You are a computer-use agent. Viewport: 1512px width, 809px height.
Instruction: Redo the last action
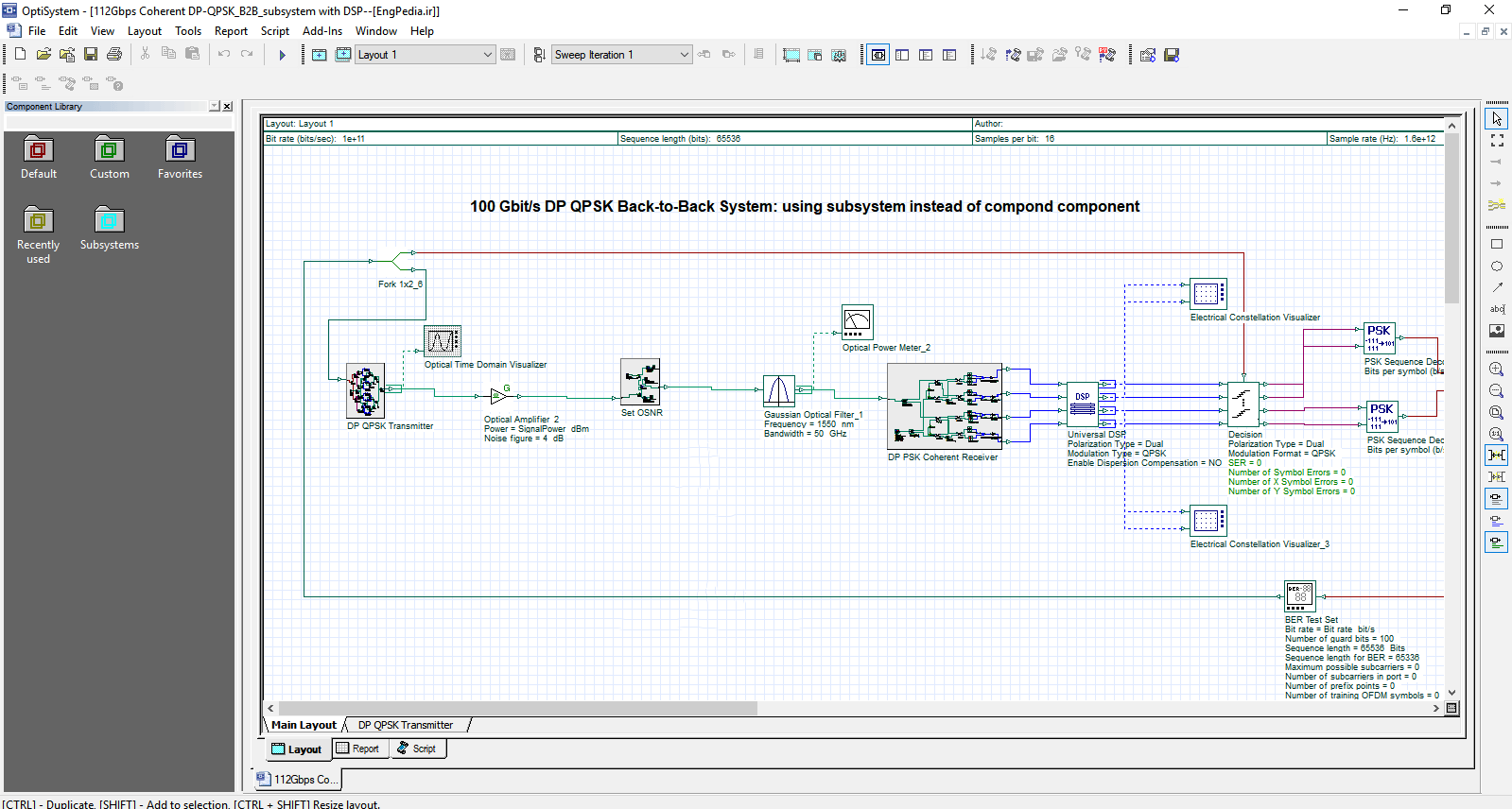(247, 54)
